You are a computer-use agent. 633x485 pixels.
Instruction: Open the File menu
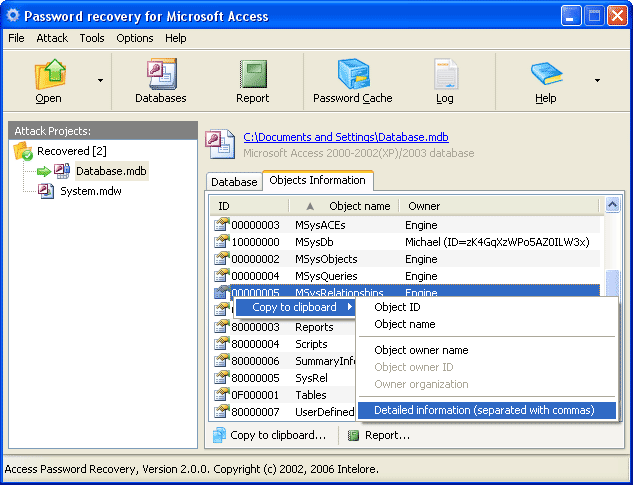[16, 38]
